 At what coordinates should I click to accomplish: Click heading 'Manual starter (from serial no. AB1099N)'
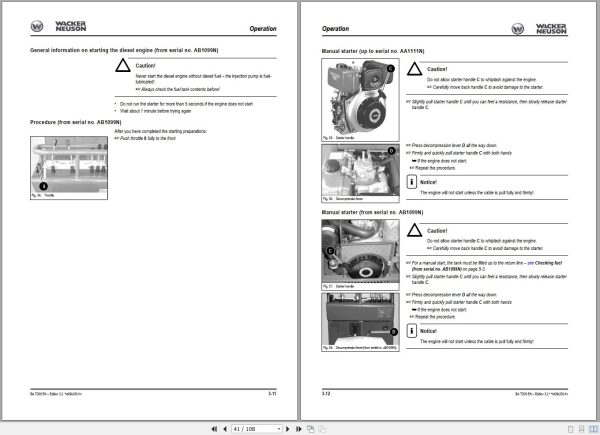click(372, 212)
